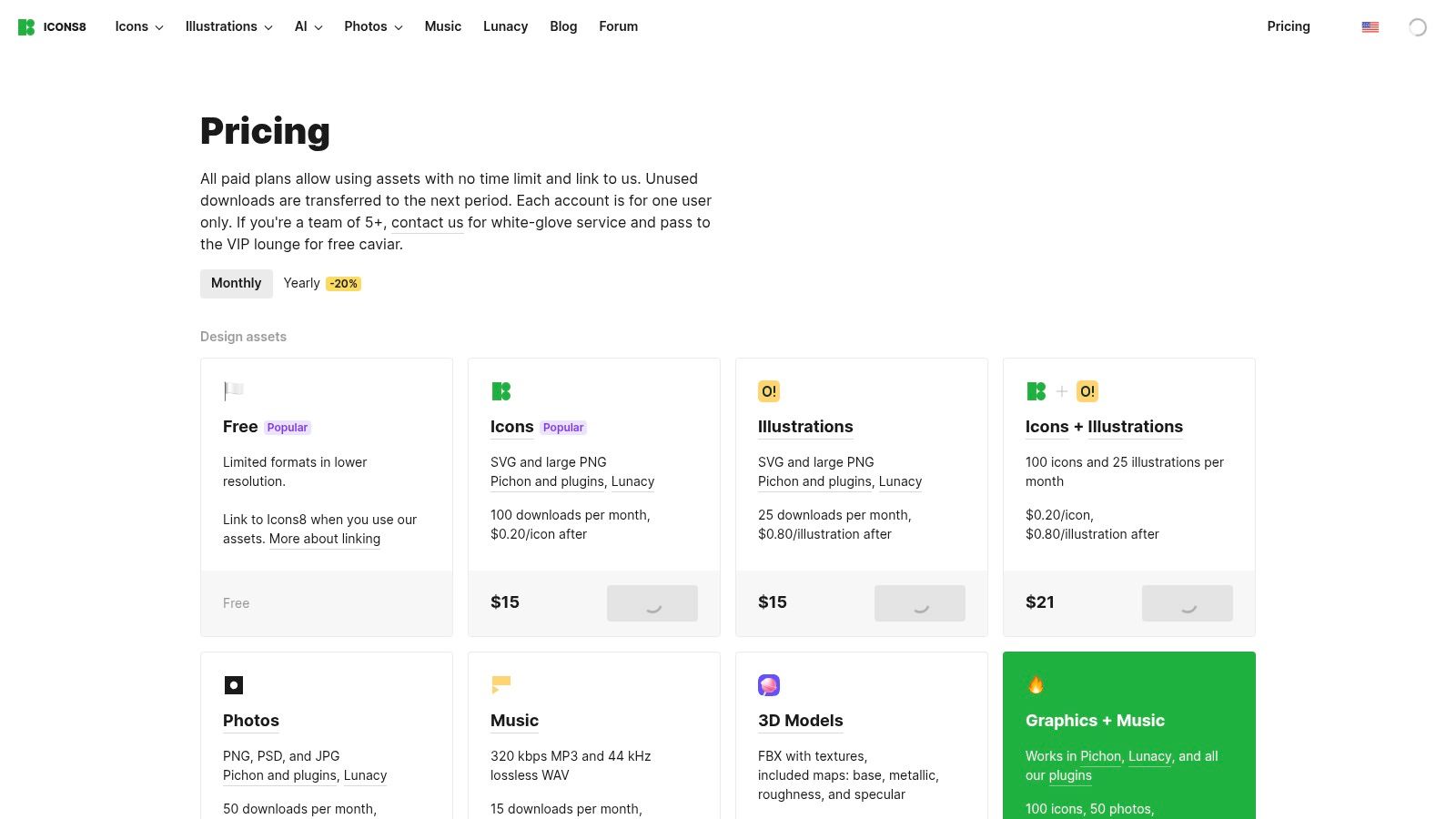
Task: Open the Music plan title link
Action: point(515,721)
